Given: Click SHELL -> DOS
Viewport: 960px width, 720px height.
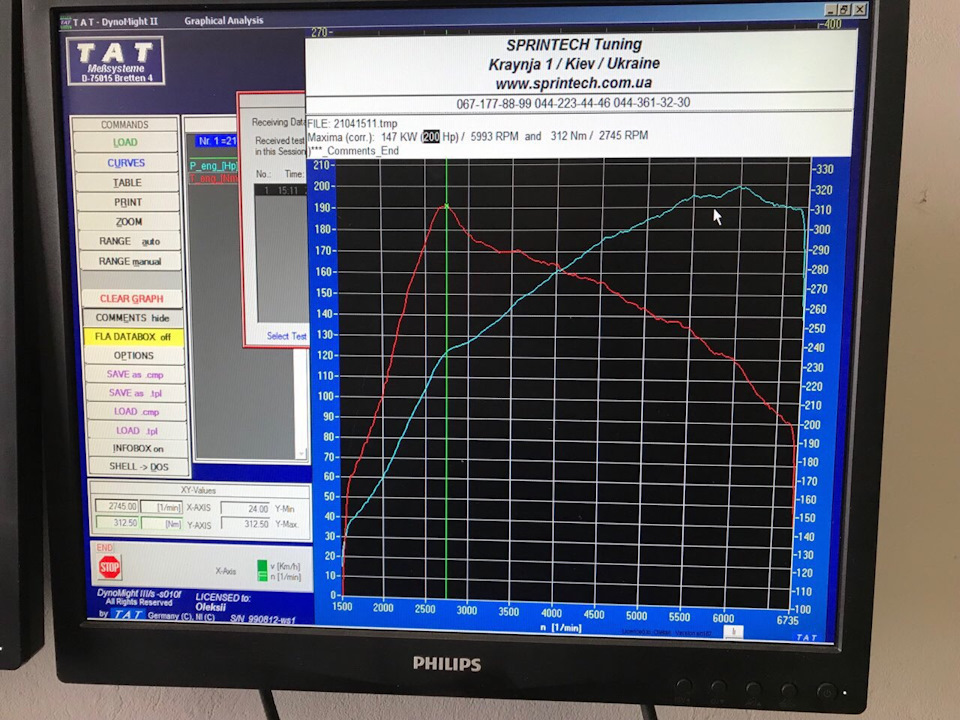Looking at the screenshot, I should pyautogui.click(x=138, y=467).
